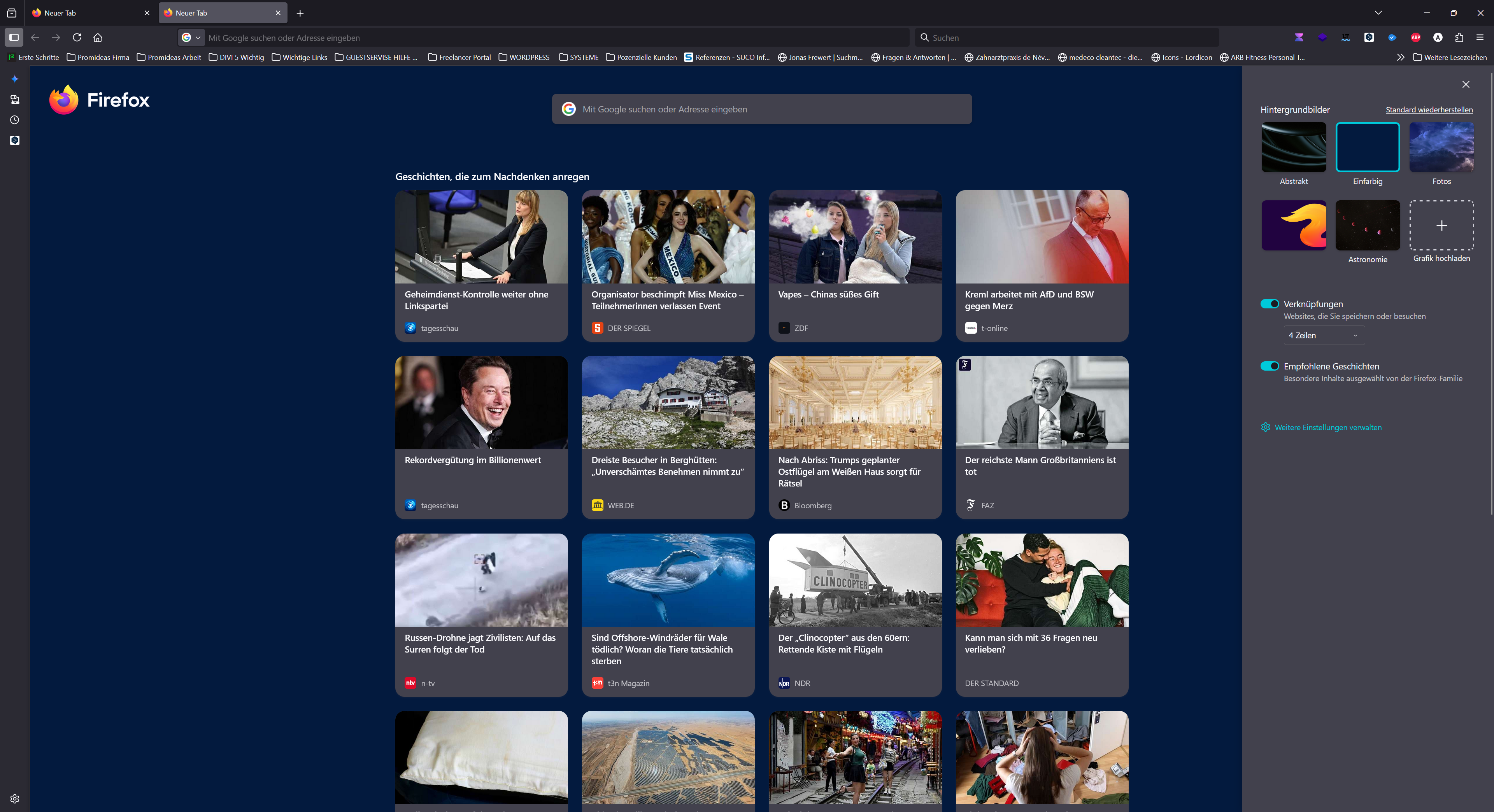Show more bookmarks with the double chevron
Image resolution: width=1494 pixels, height=812 pixels.
(x=1401, y=58)
